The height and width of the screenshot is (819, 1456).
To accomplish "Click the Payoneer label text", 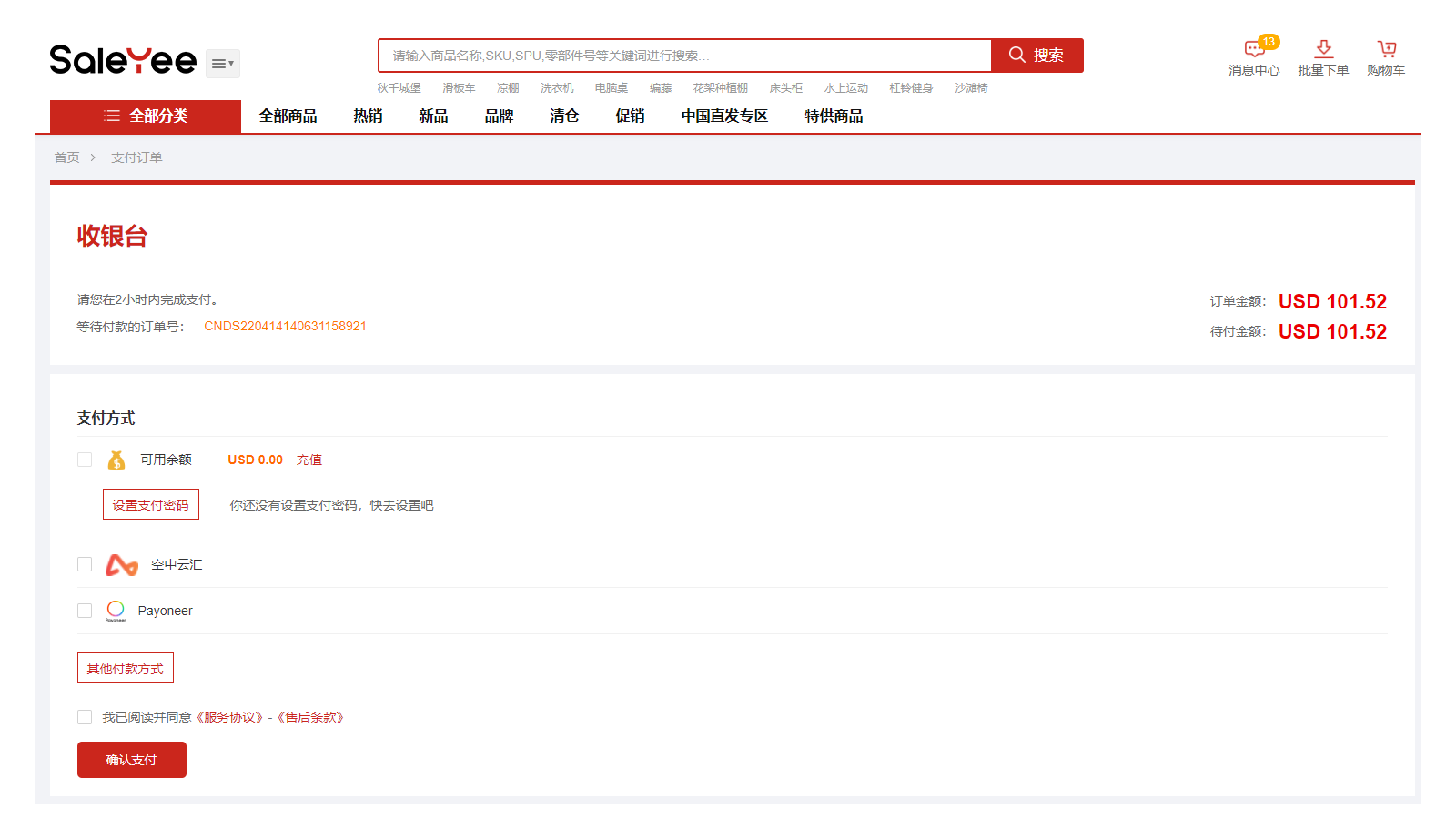I will click(165, 611).
